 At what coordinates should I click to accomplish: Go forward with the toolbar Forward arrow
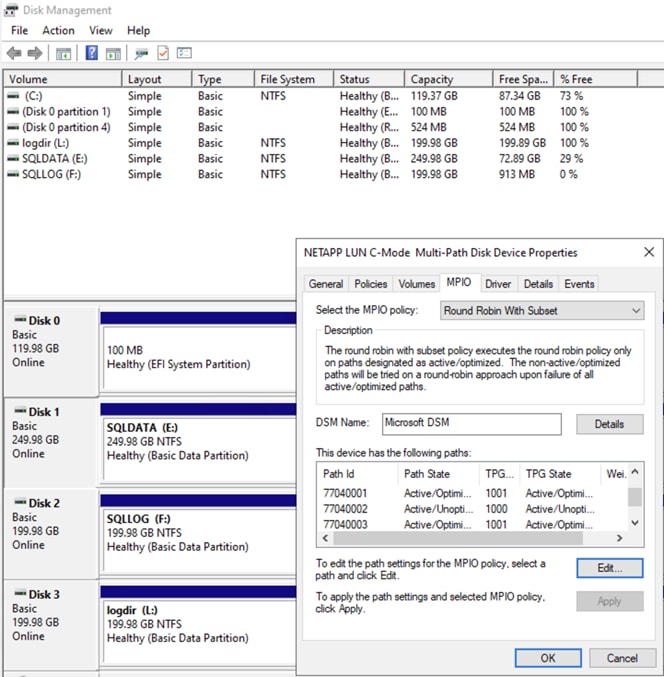pyautogui.click(x=35, y=54)
